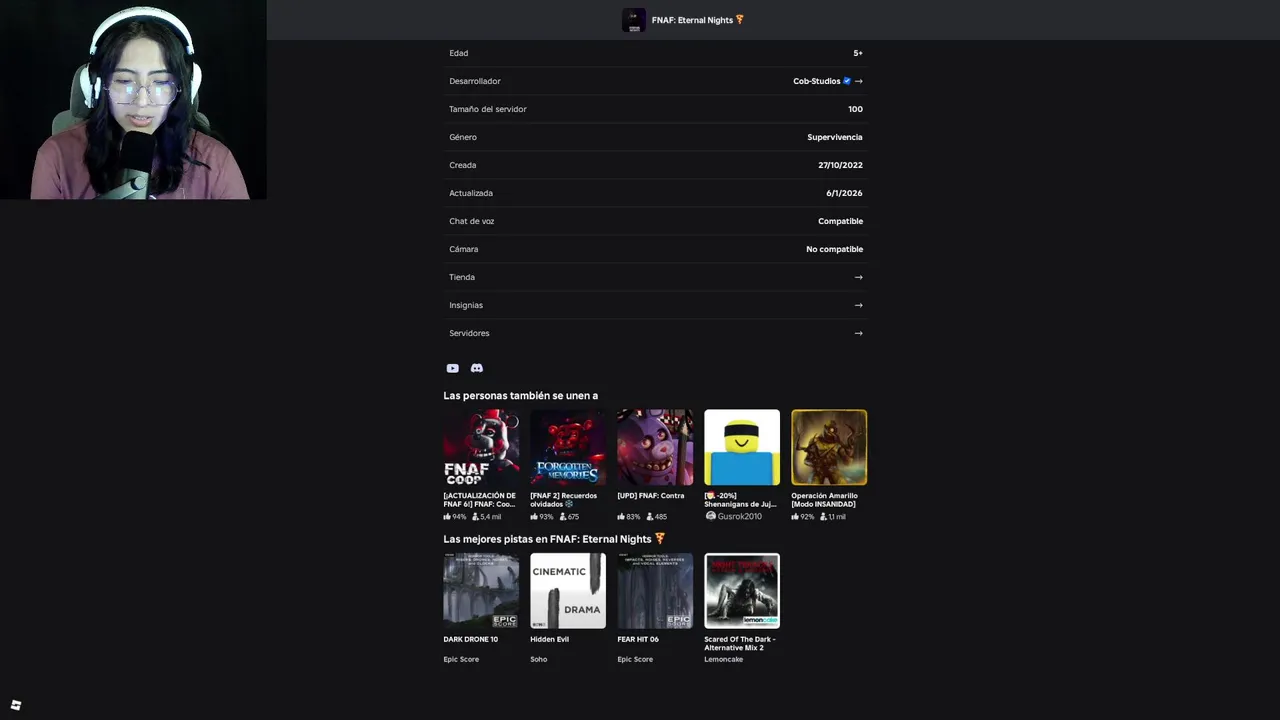The height and width of the screenshot is (720, 1280).
Task: Open the Forgotten Memories game thumbnail
Action: 568,447
